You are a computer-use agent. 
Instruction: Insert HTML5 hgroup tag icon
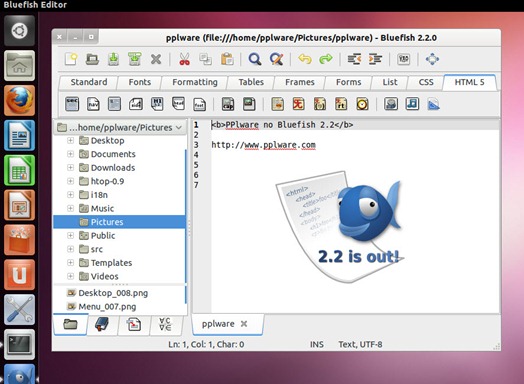(157, 104)
